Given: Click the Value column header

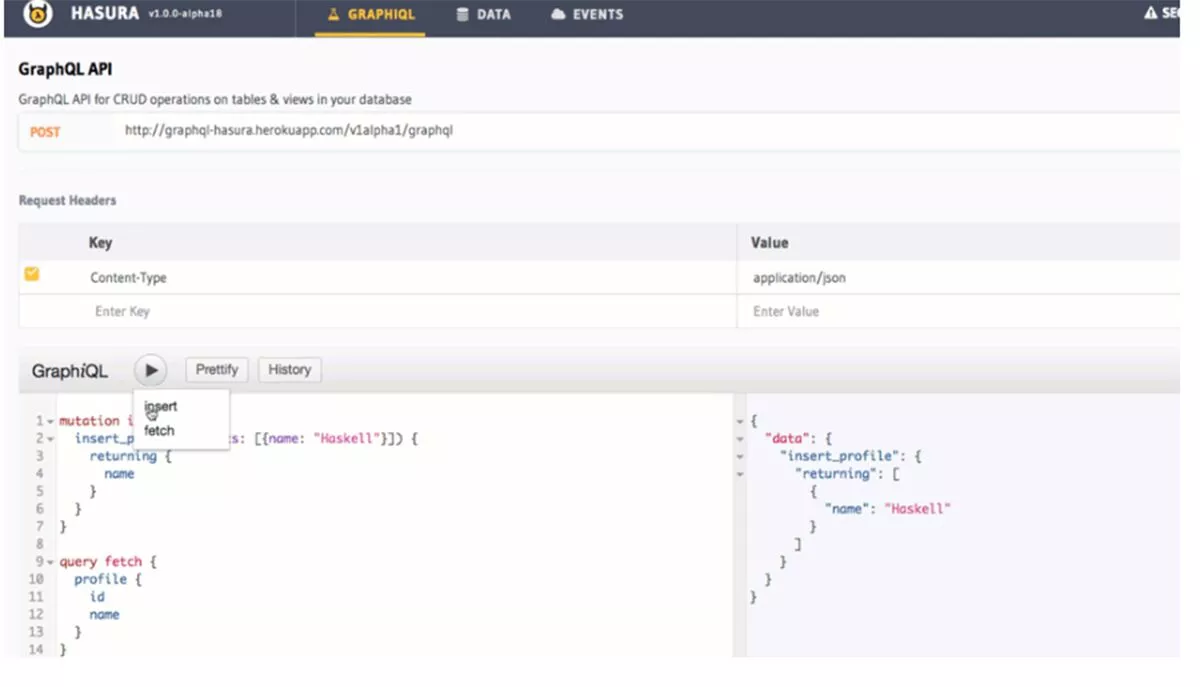Looking at the screenshot, I should 770,242.
